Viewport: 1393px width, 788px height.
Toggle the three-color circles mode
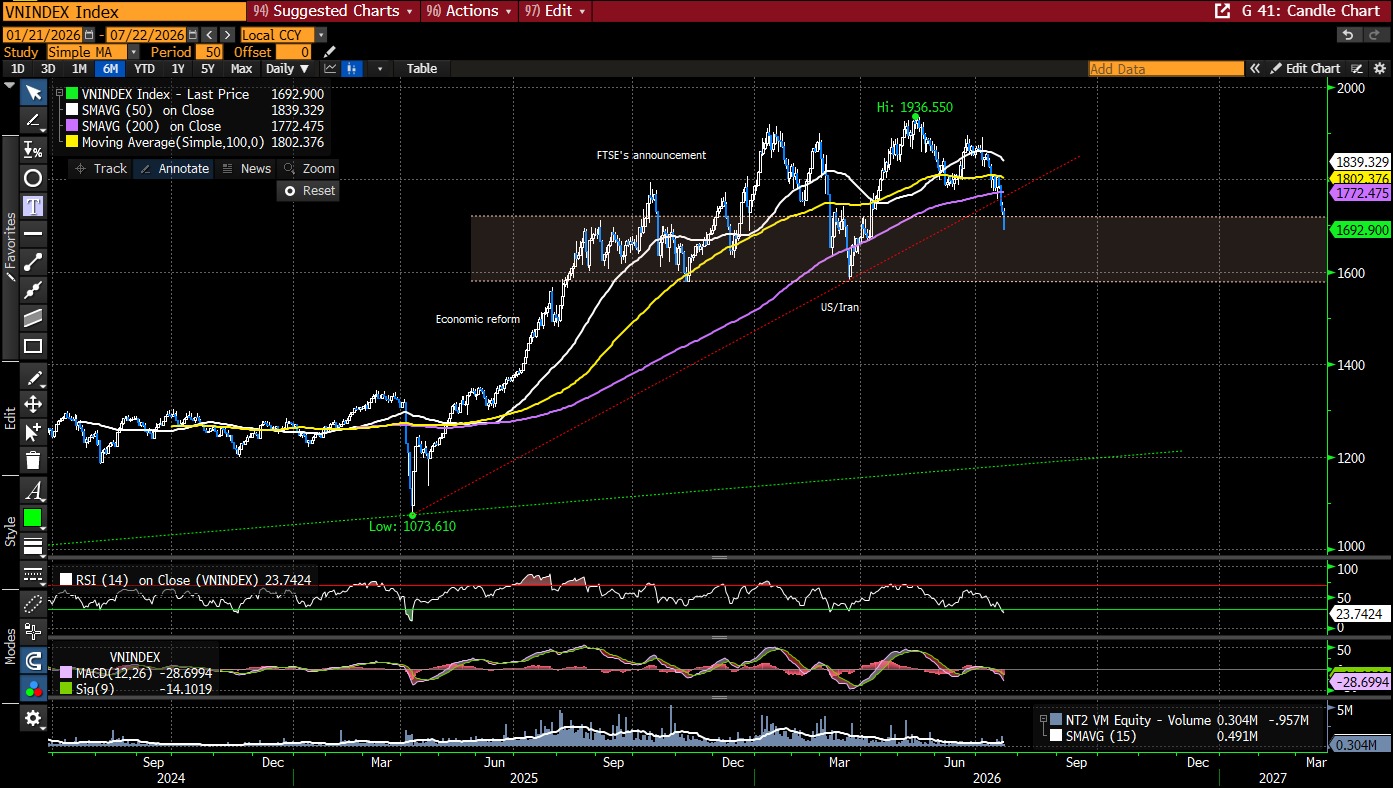(33, 688)
